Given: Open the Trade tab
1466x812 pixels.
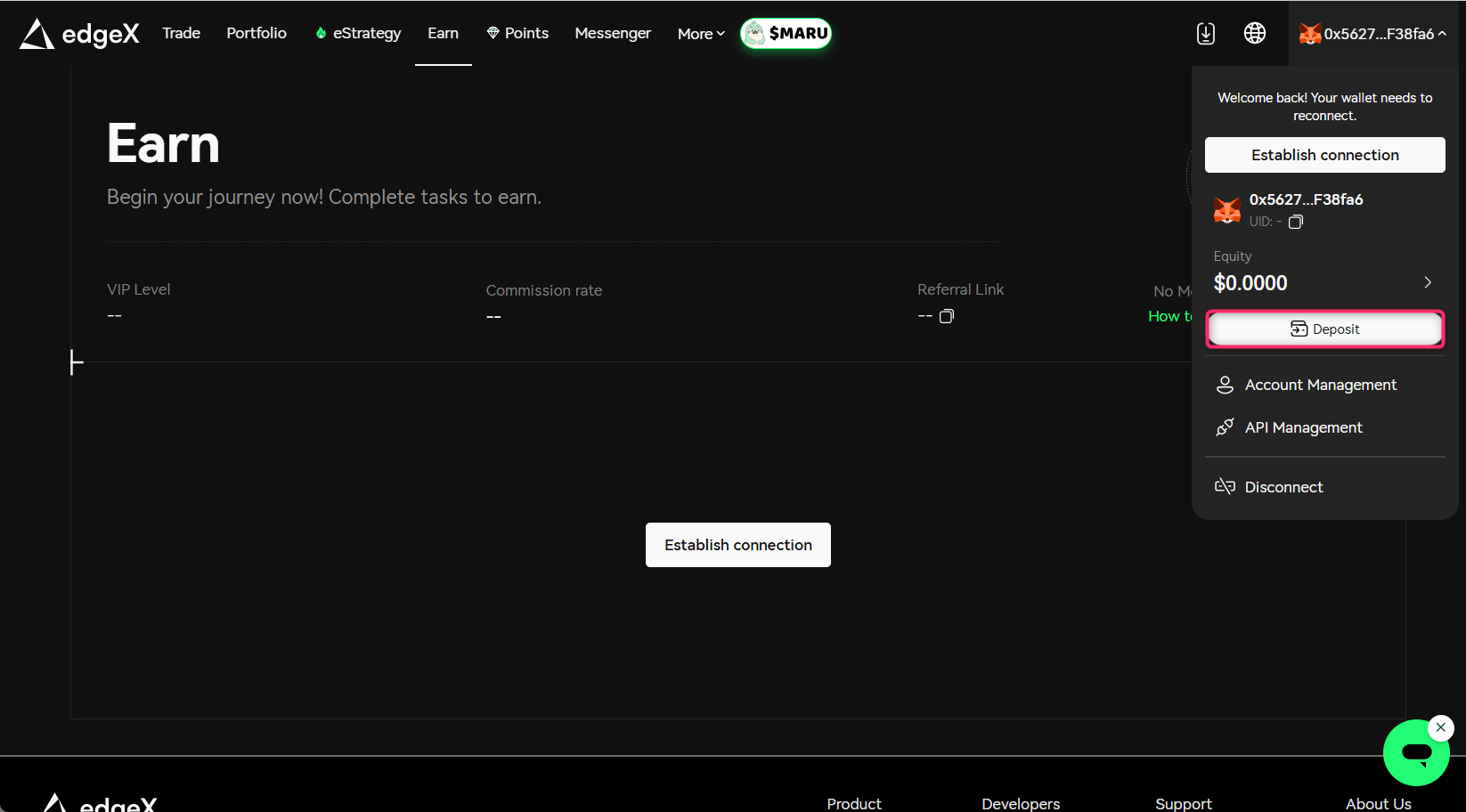Looking at the screenshot, I should pyautogui.click(x=181, y=33).
